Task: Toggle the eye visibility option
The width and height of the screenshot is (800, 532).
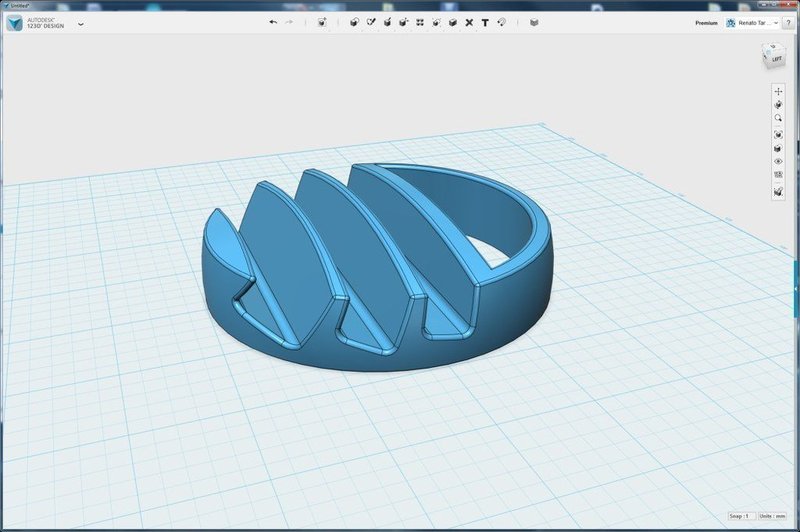Action: (x=778, y=161)
